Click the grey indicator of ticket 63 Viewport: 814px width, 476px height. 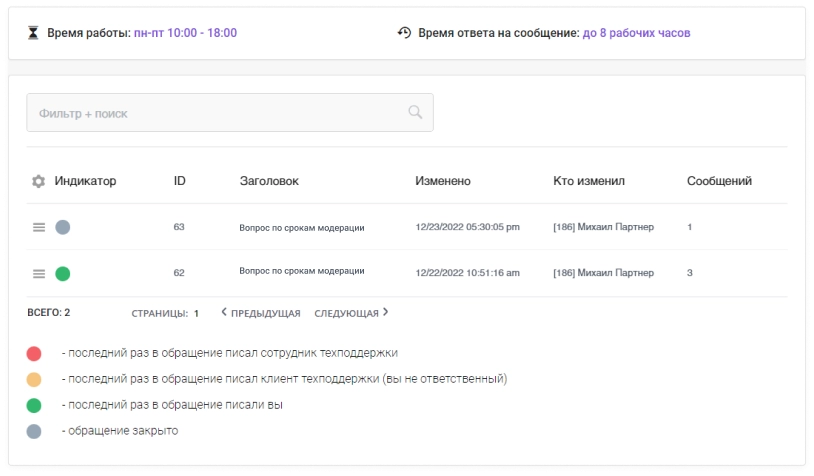point(63,227)
